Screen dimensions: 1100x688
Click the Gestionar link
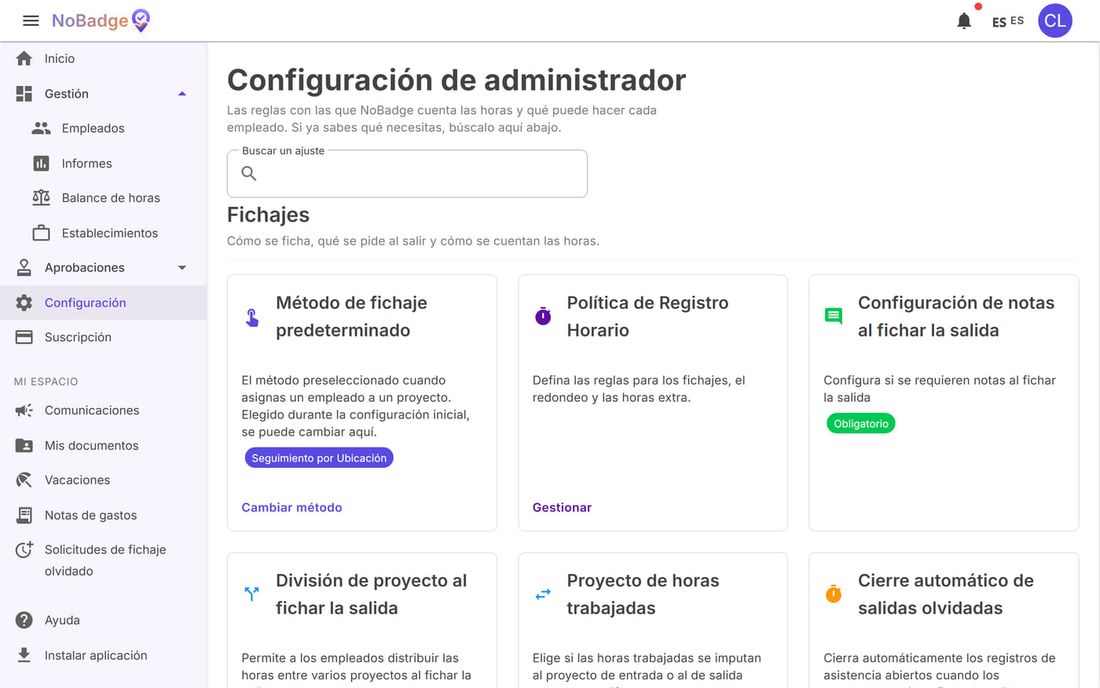562,507
